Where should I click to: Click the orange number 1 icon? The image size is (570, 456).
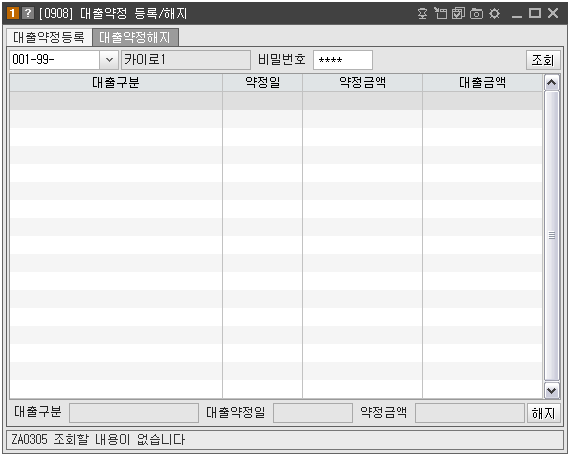point(13,13)
